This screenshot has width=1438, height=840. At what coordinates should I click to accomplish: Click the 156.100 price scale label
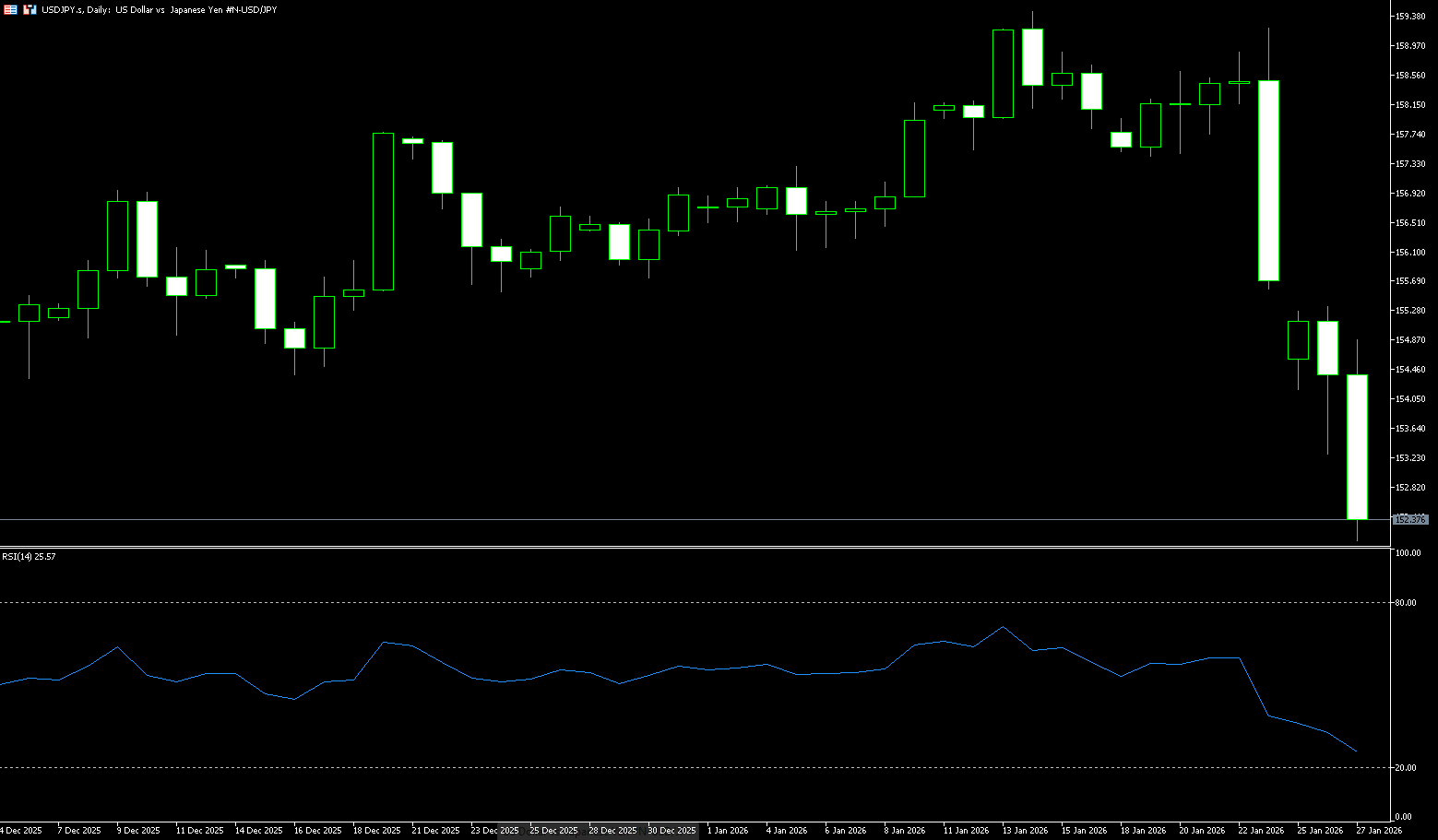click(1410, 252)
